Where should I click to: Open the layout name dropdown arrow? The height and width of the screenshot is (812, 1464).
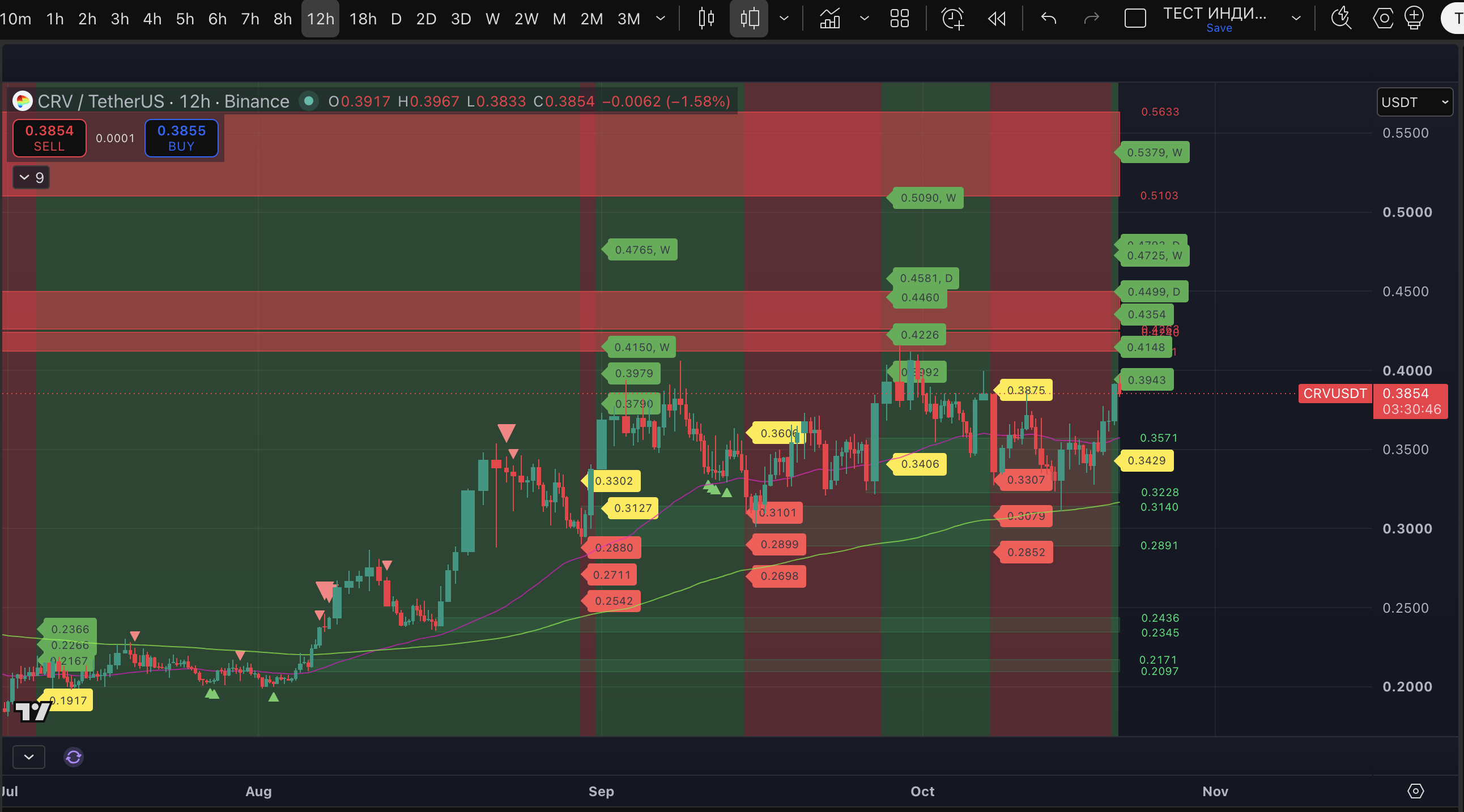click(x=1296, y=19)
